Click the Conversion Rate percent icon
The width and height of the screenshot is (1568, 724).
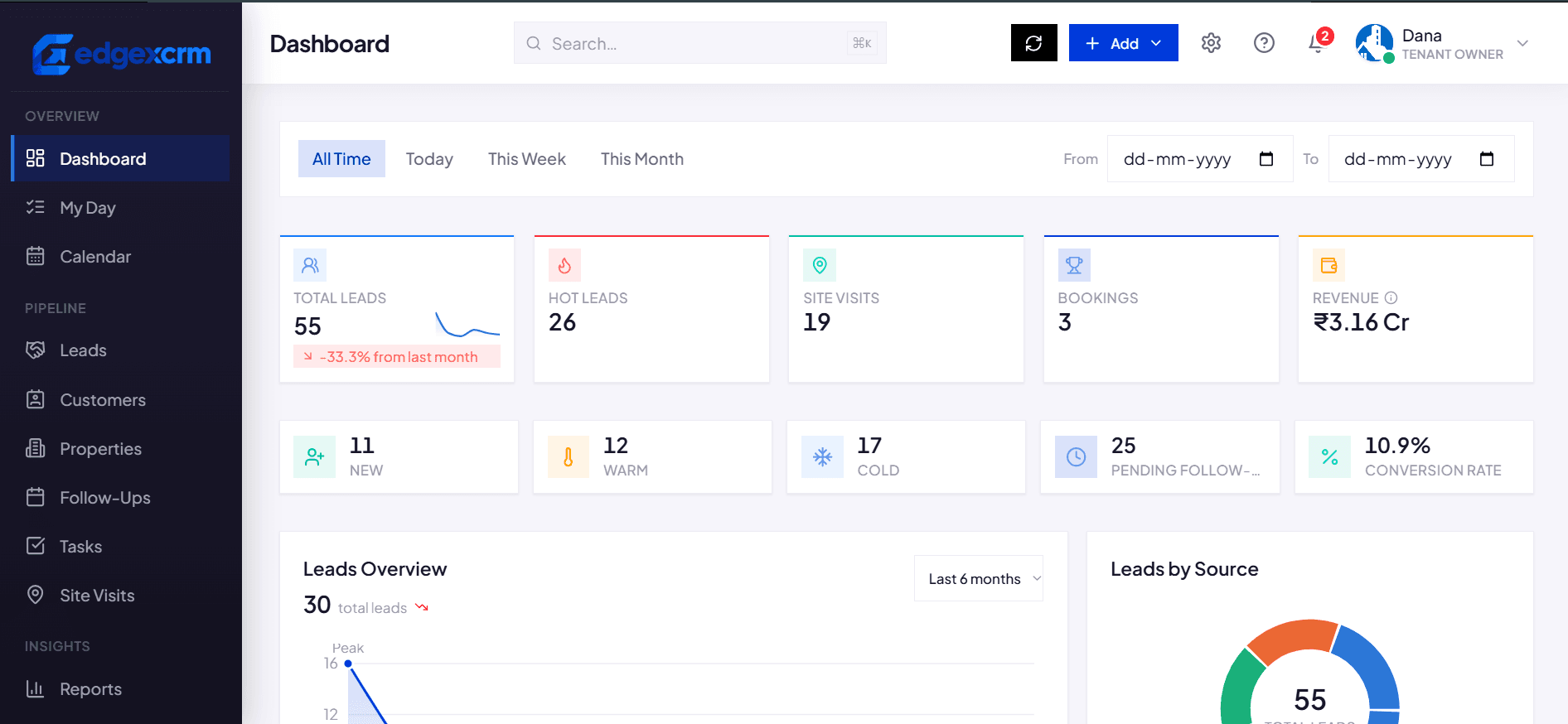(x=1330, y=456)
